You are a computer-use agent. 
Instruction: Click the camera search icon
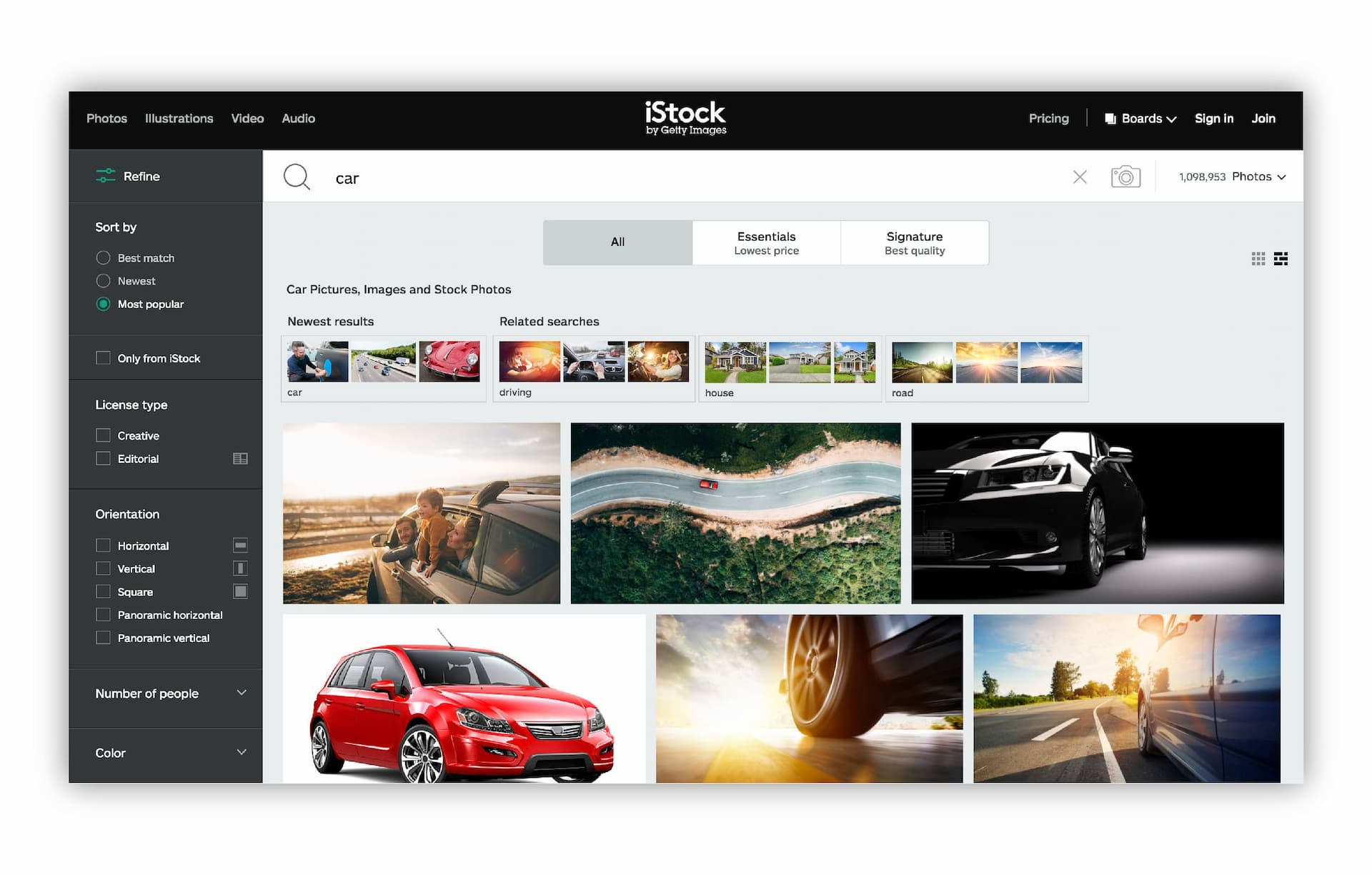(x=1125, y=176)
